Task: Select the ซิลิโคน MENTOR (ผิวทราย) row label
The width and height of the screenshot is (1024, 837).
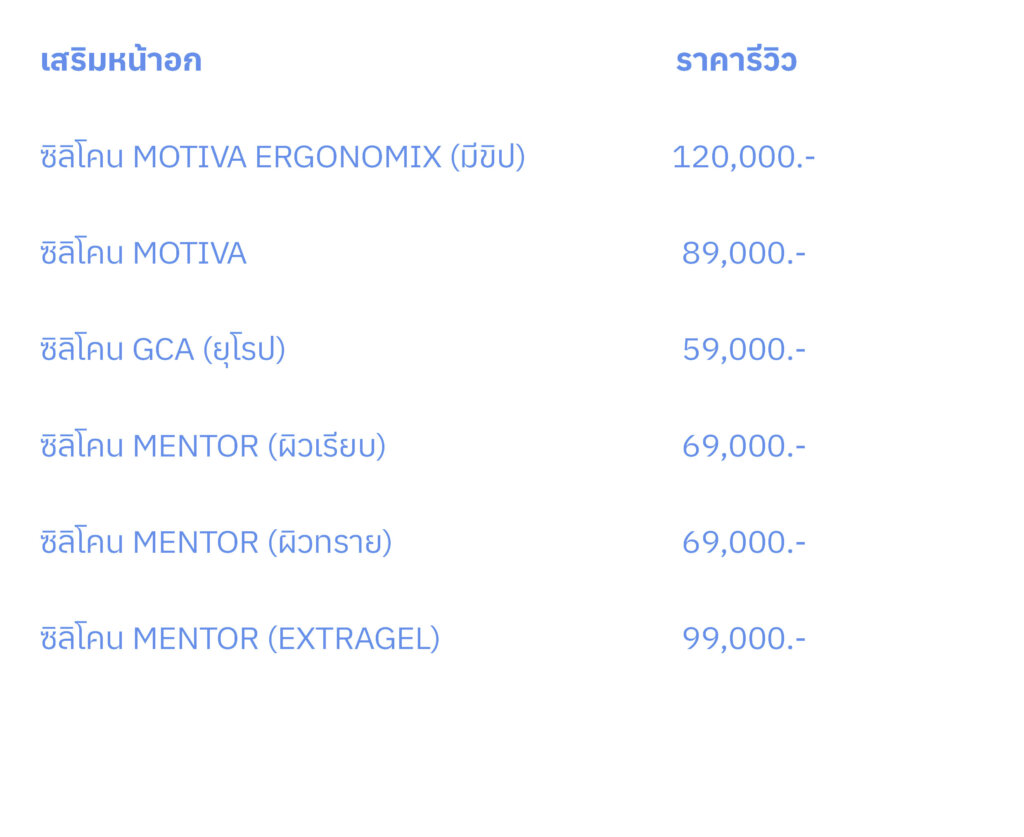Action: point(216,542)
